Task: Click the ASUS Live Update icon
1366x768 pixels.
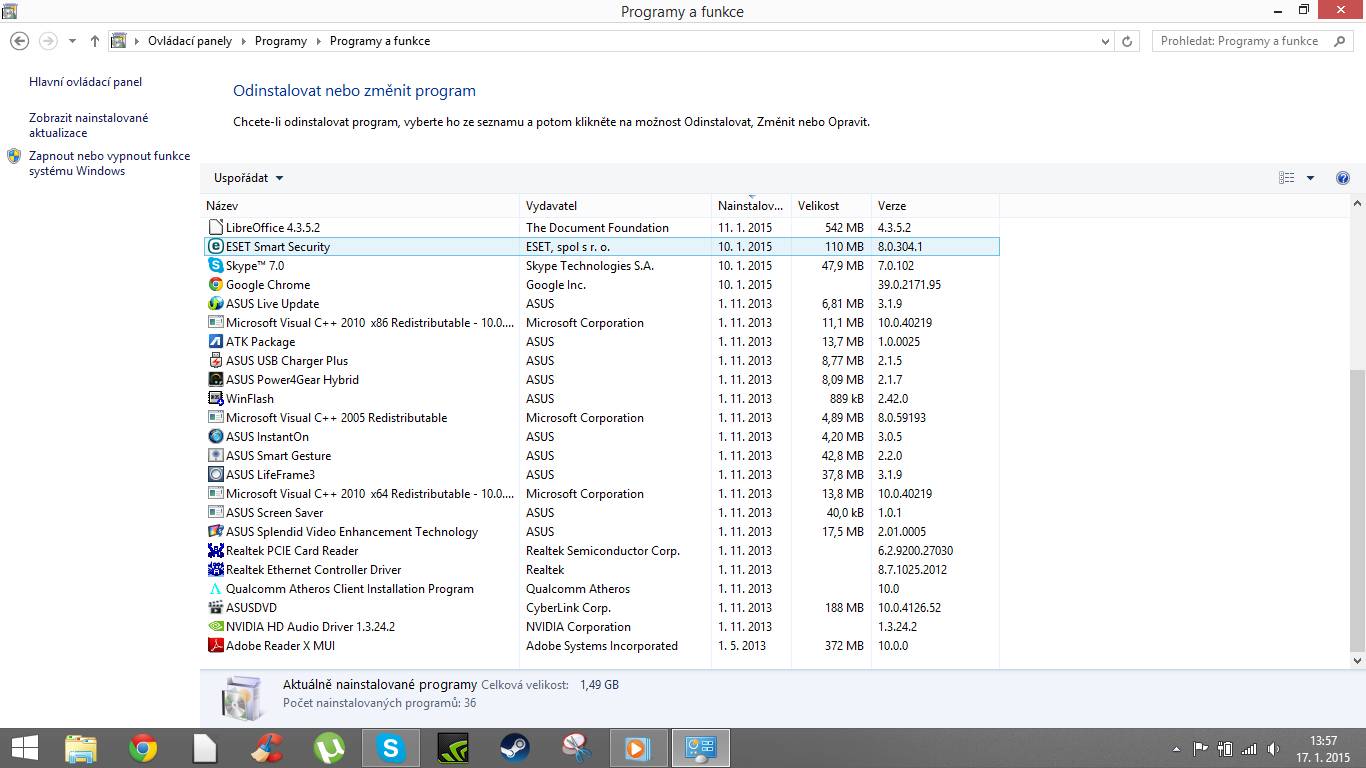Action: 216,304
